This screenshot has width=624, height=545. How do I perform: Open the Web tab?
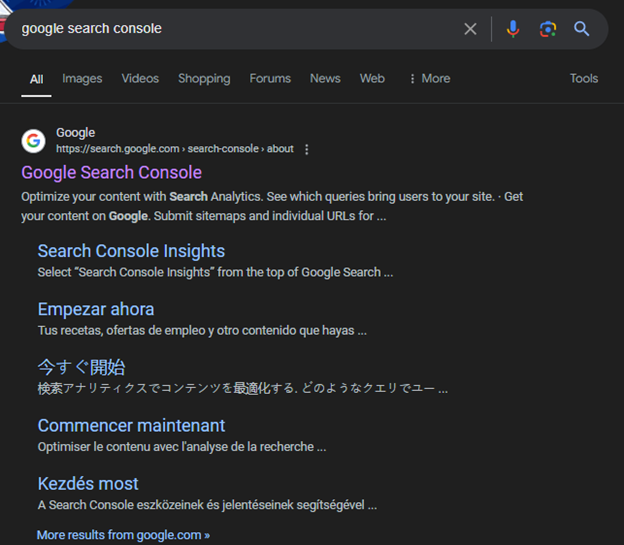372,78
